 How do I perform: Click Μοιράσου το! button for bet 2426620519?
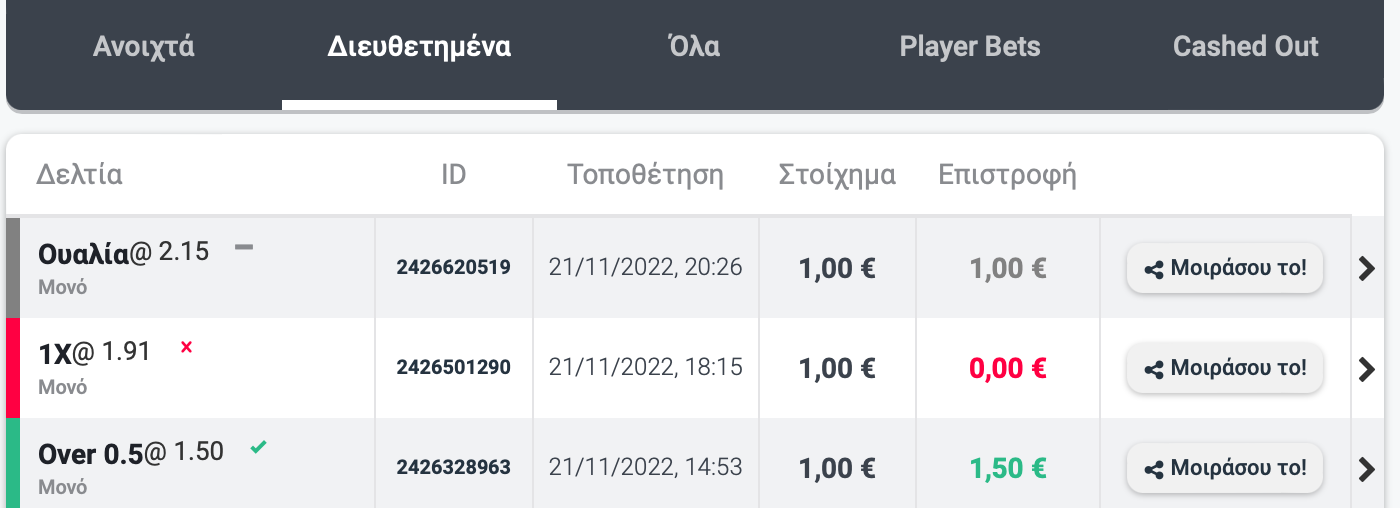[1225, 268]
